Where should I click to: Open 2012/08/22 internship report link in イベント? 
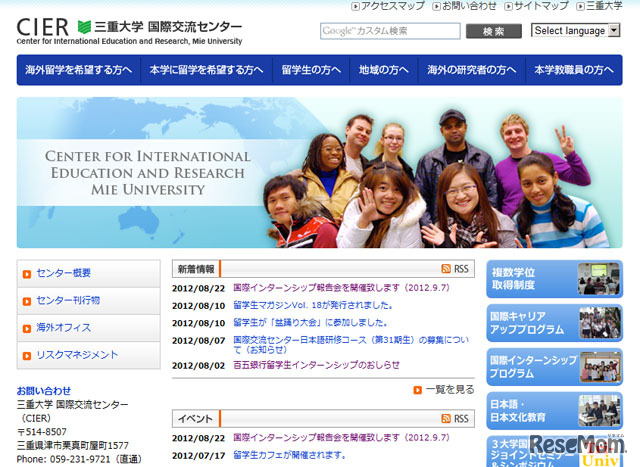coord(341,438)
